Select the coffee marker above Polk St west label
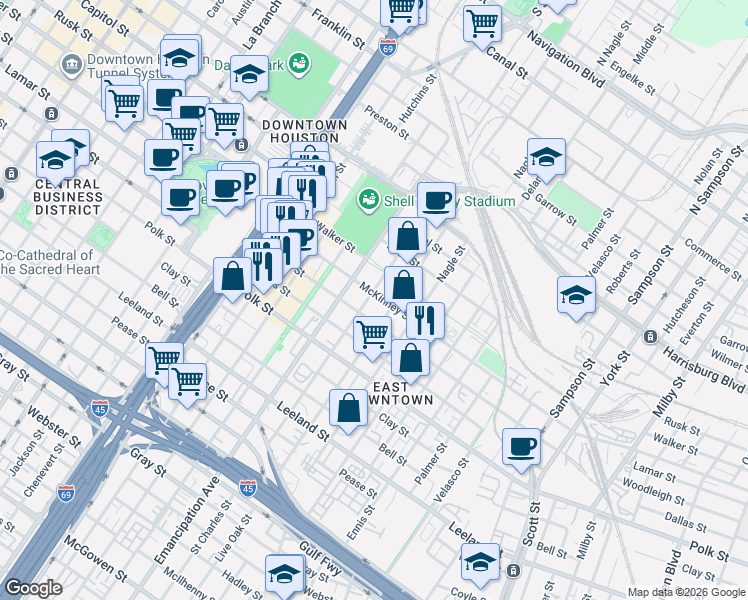Screen dimensions: 748x600 [x=180, y=199]
